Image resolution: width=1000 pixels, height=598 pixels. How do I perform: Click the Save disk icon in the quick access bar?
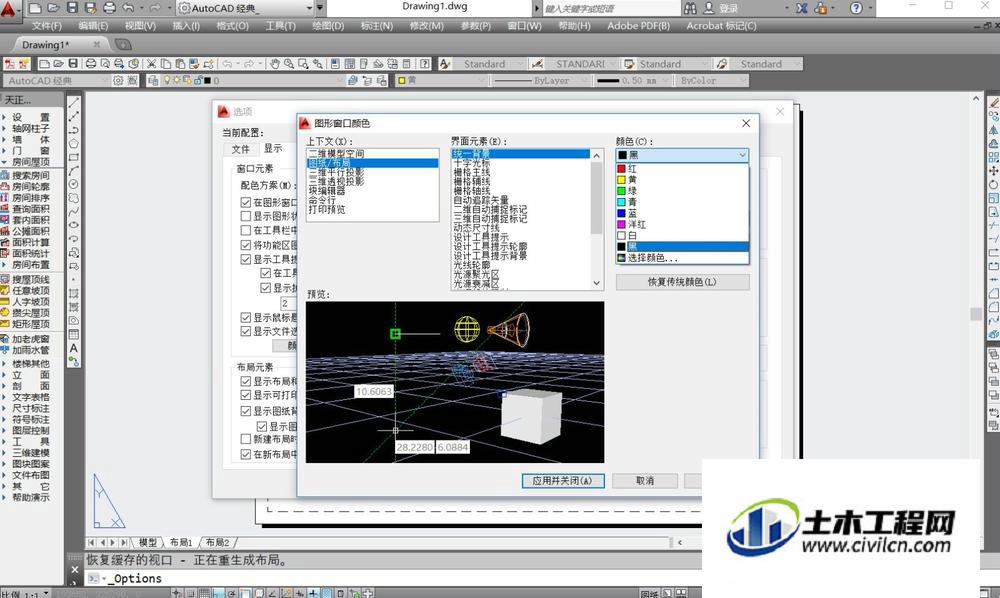pos(72,8)
